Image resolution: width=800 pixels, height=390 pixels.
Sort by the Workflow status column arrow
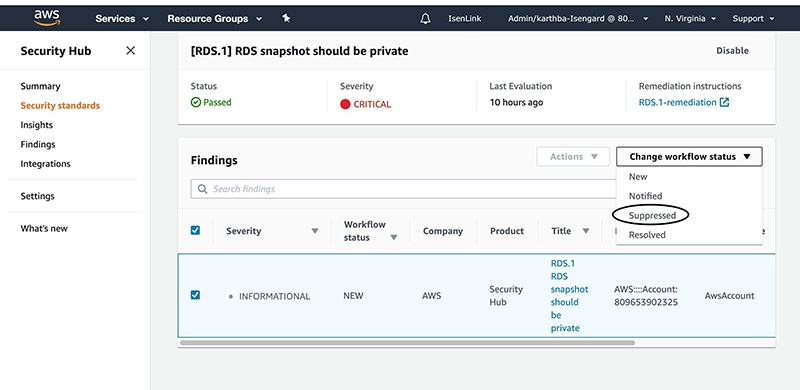point(394,238)
